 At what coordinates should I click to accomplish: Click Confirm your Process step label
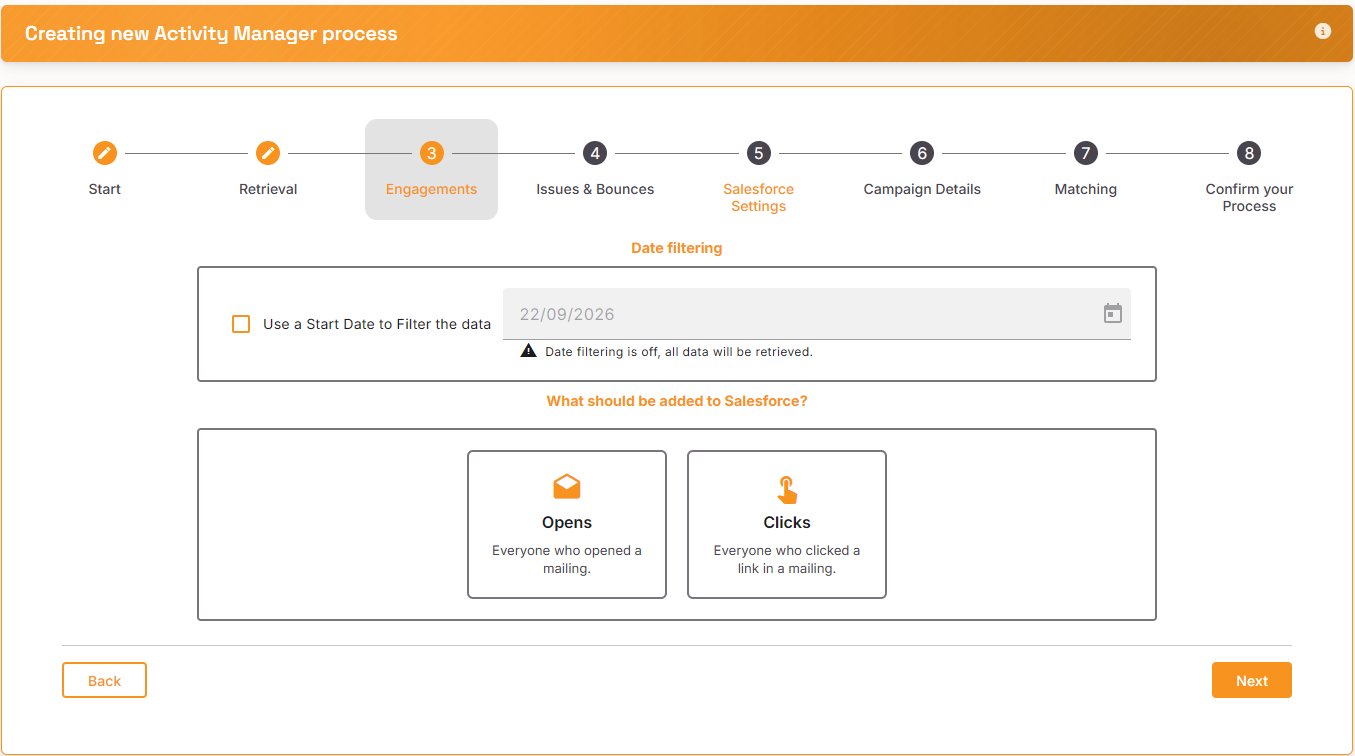click(1249, 198)
